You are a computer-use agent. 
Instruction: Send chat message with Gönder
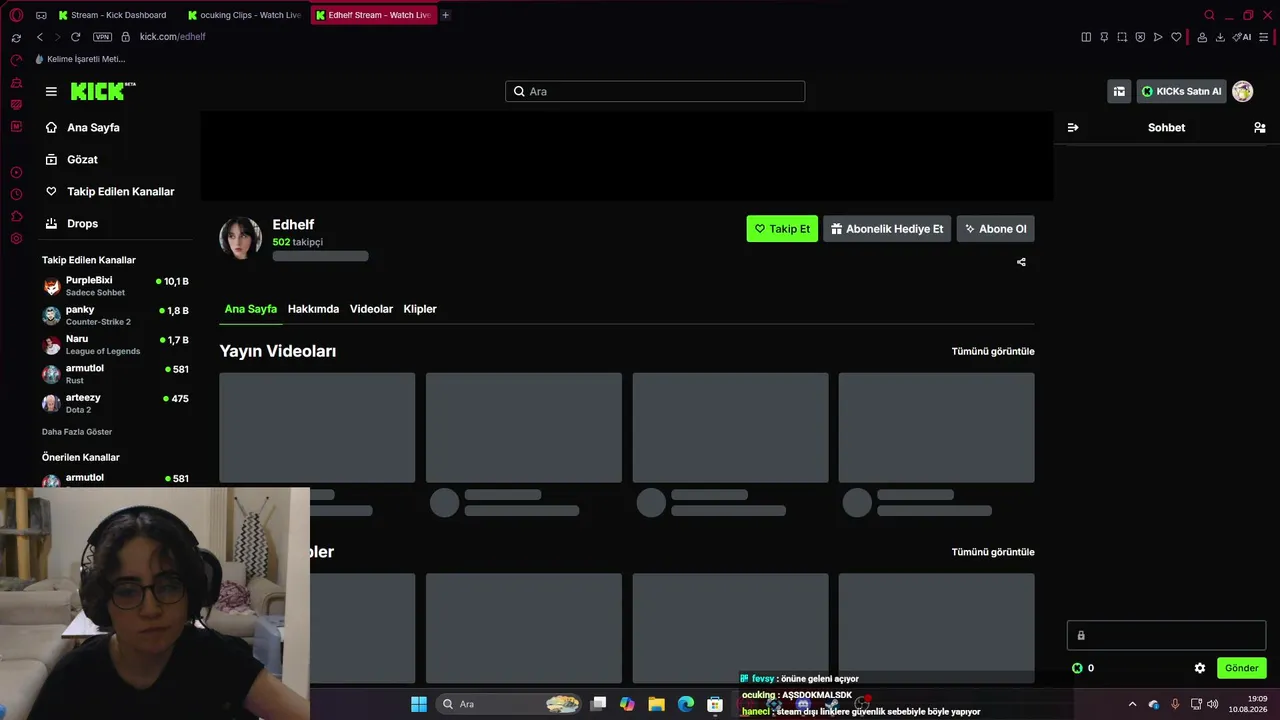(1241, 668)
